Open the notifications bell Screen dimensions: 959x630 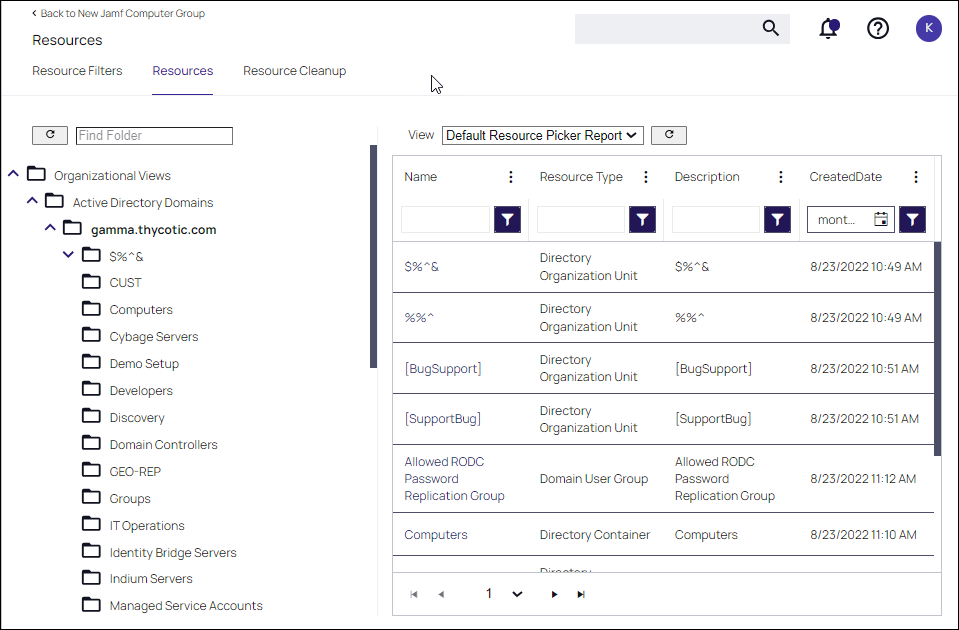(828, 28)
